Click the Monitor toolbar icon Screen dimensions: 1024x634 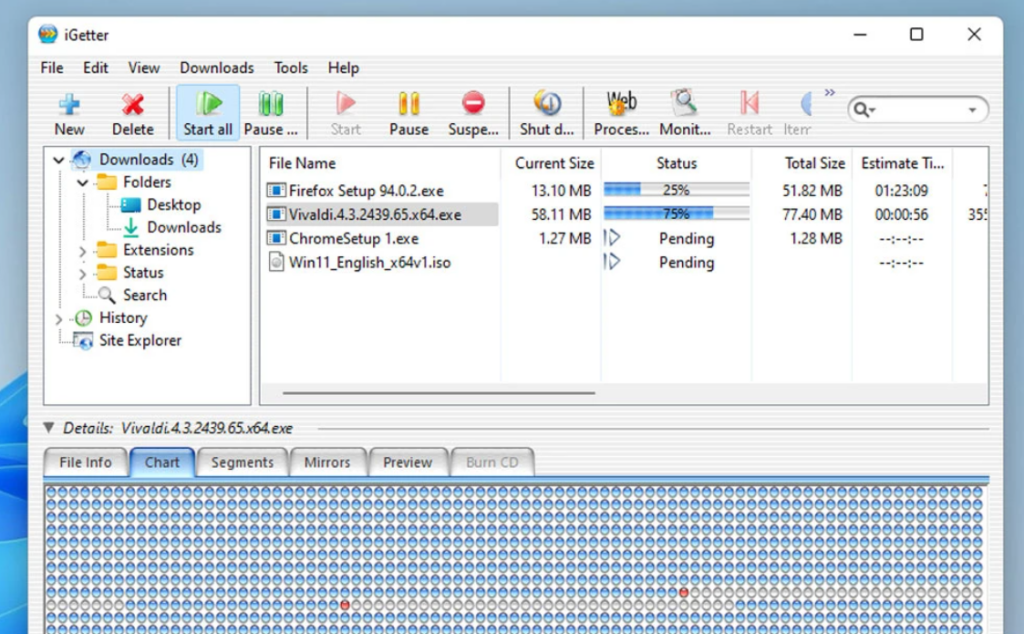(684, 103)
